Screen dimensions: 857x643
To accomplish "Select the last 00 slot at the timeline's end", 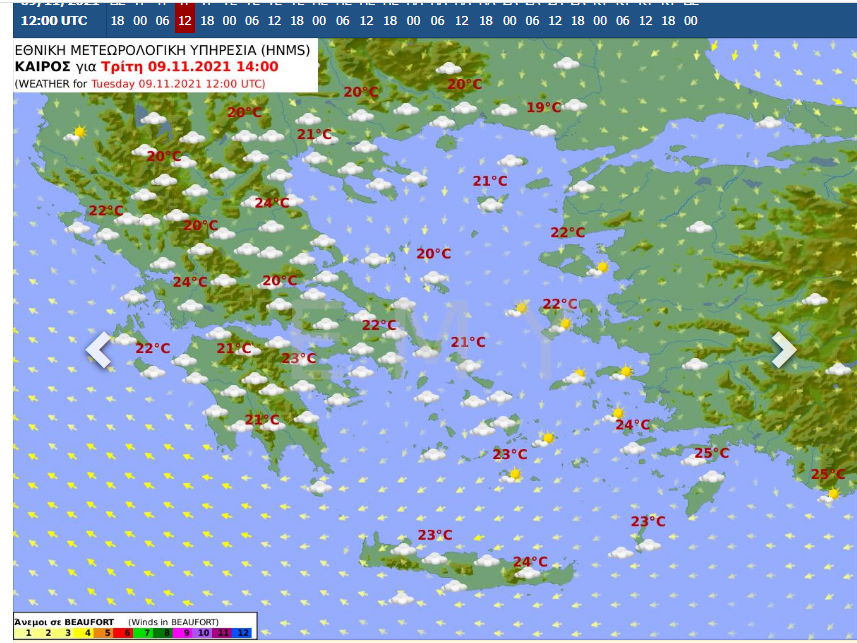I will [x=690, y=20].
